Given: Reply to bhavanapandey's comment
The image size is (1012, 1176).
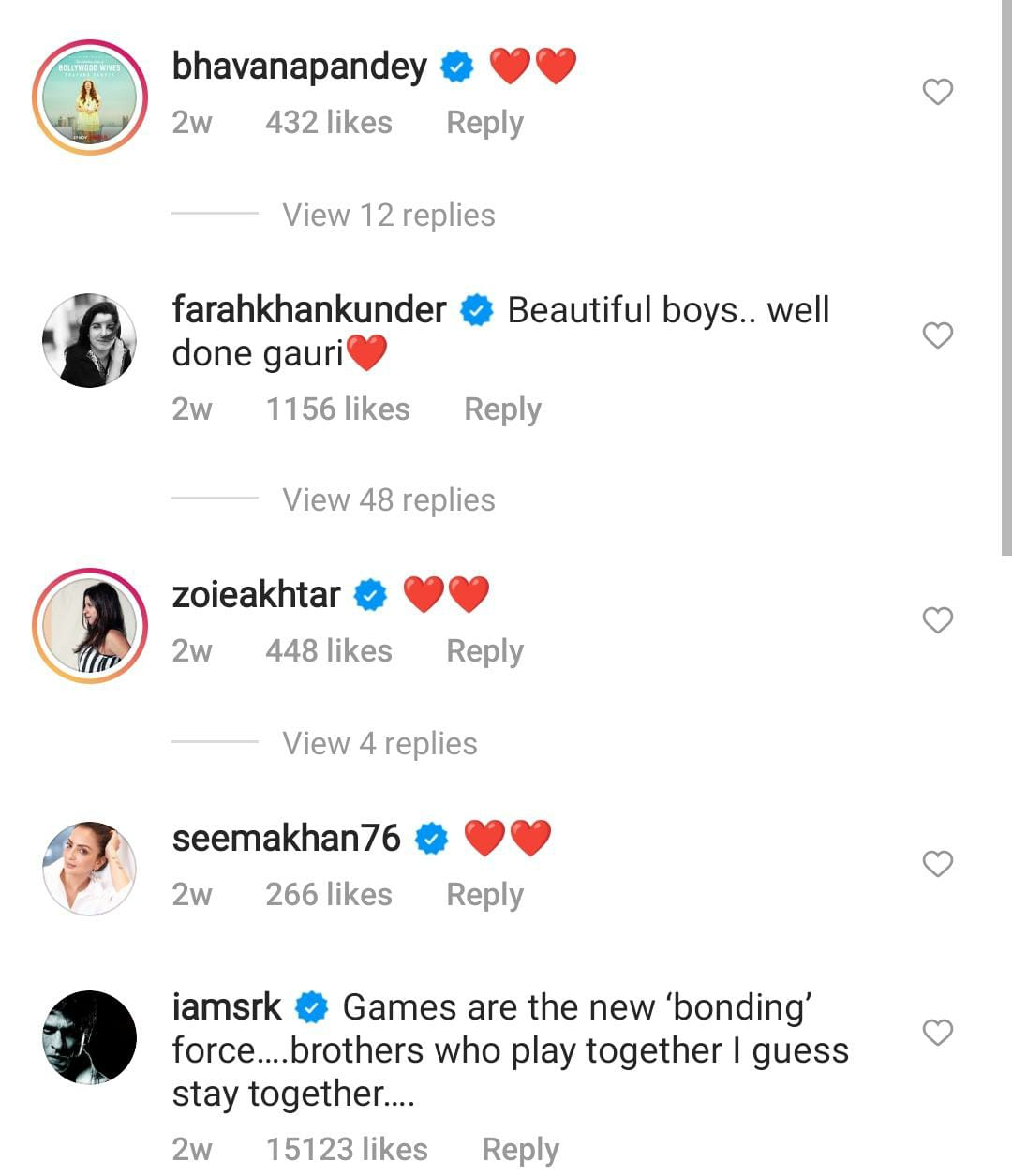Looking at the screenshot, I should click(x=484, y=123).
